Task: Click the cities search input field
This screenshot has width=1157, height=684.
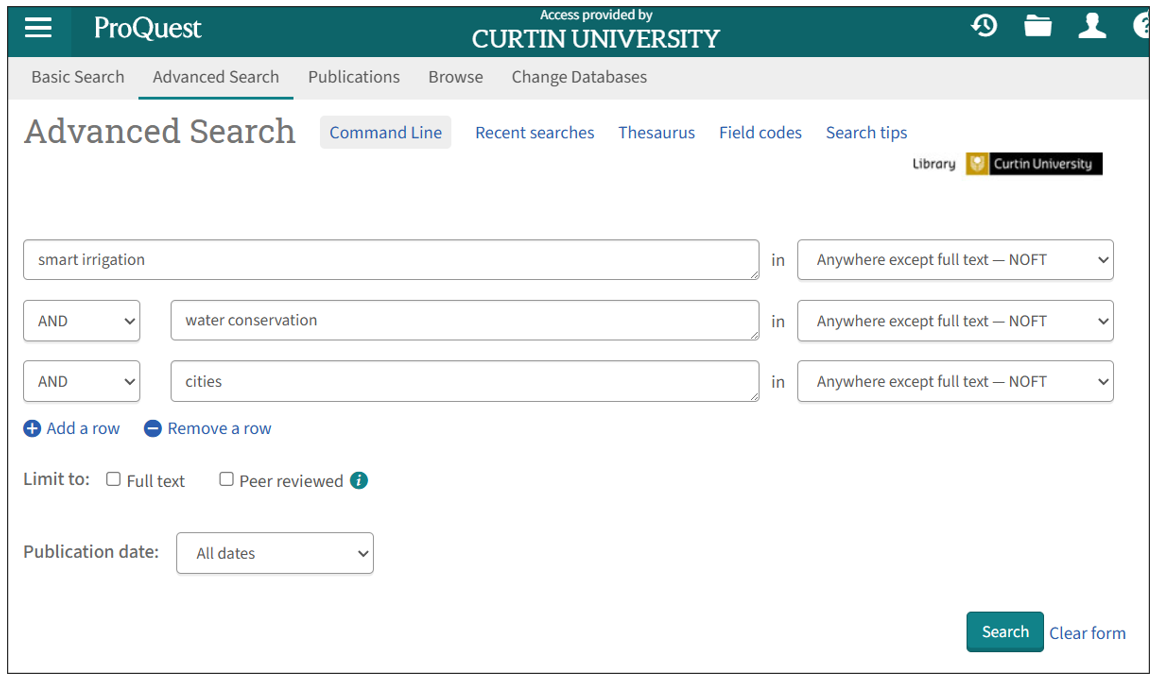Action: click(x=464, y=381)
